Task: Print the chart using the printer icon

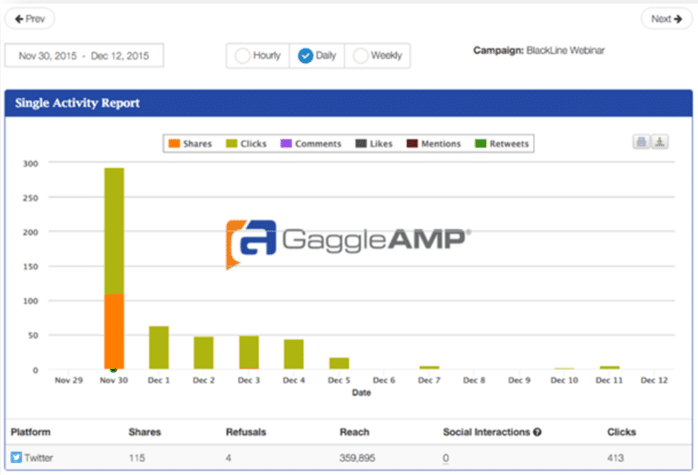Action: pos(641,142)
